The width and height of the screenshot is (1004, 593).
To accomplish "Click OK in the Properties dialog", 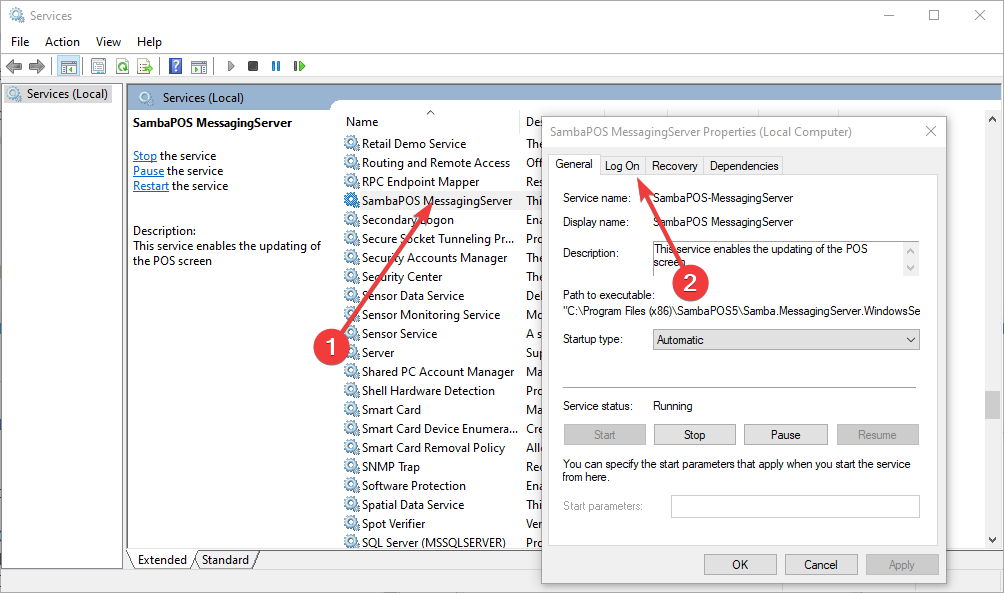I will pyautogui.click(x=740, y=565).
